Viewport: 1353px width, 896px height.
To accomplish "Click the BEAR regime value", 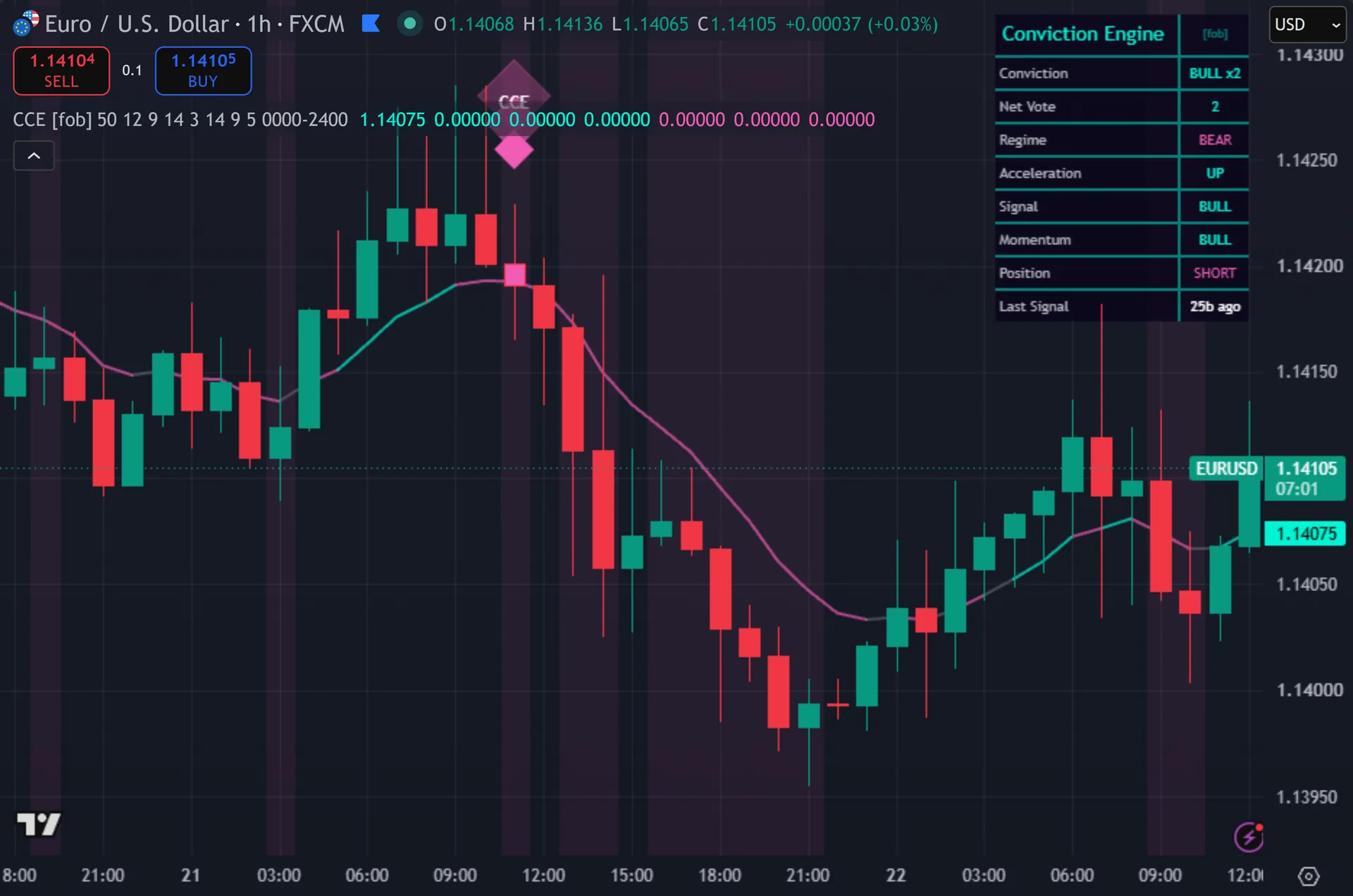I will [x=1215, y=139].
